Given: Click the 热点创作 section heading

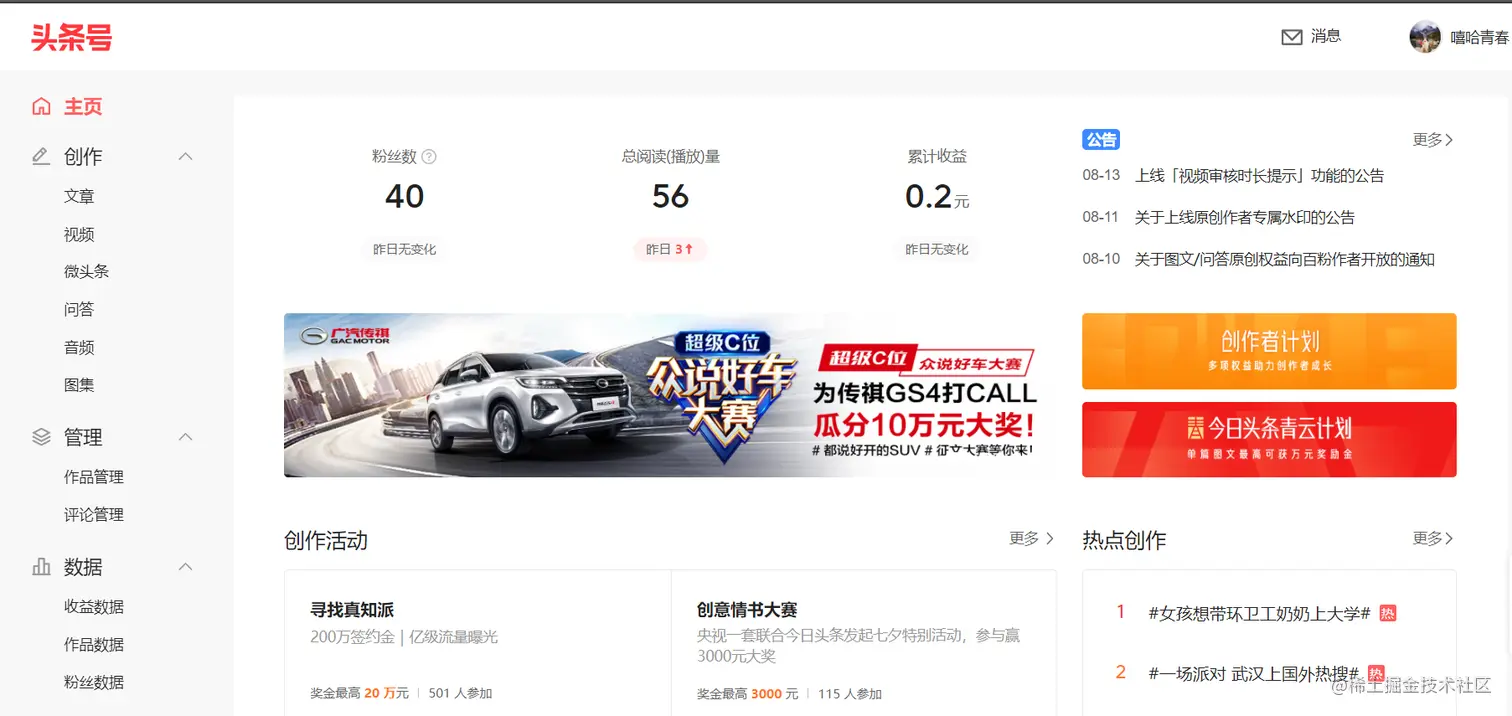Looking at the screenshot, I should pos(1124,540).
